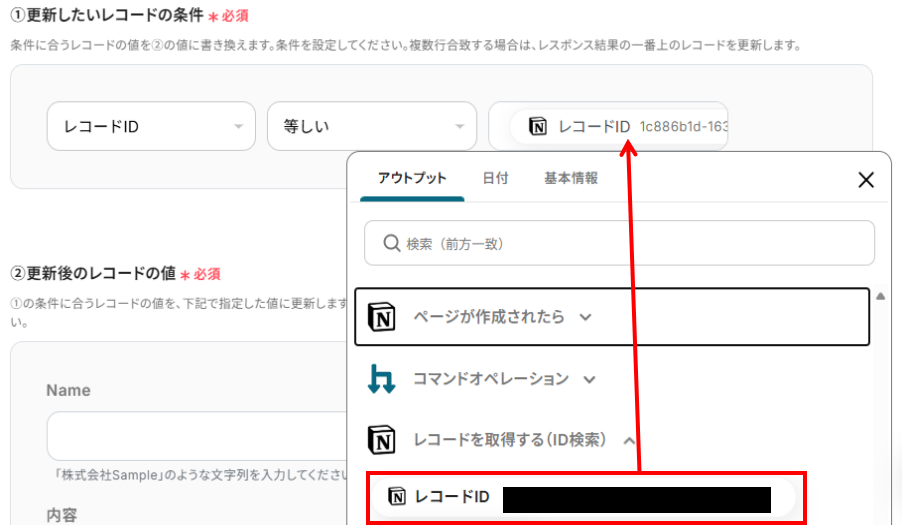The image size is (903, 525).
Task: Click the 内容 field label
Action: [x=62, y=515]
